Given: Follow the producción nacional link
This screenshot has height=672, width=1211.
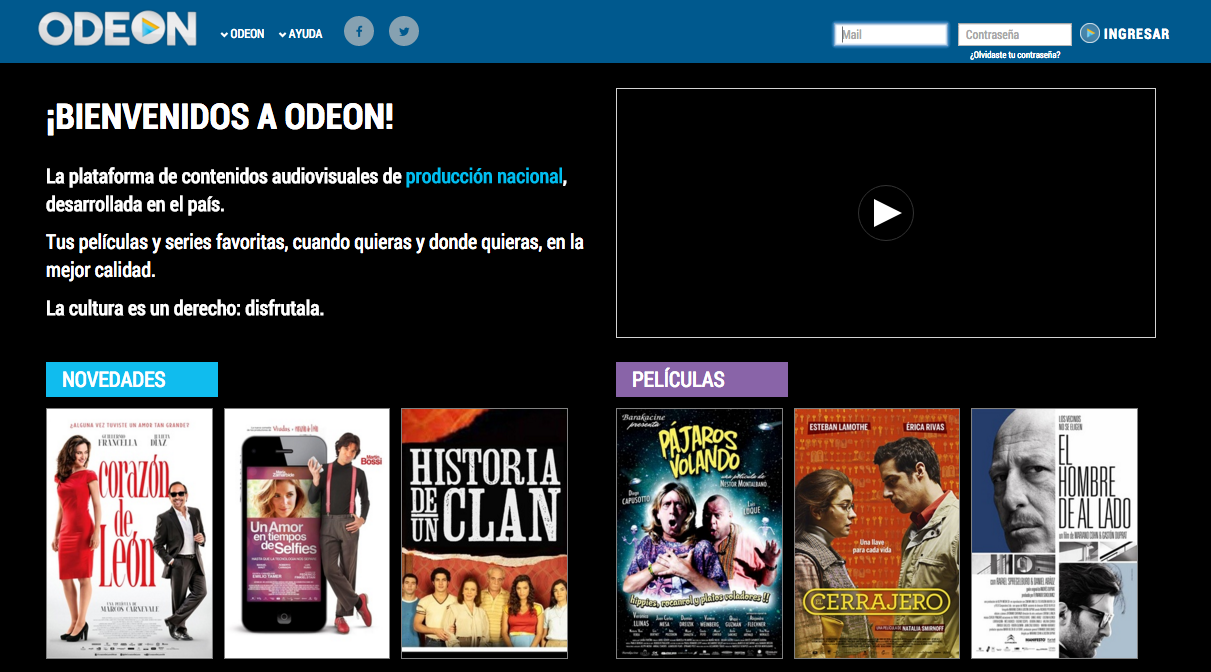Looking at the screenshot, I should pos(484,177).
